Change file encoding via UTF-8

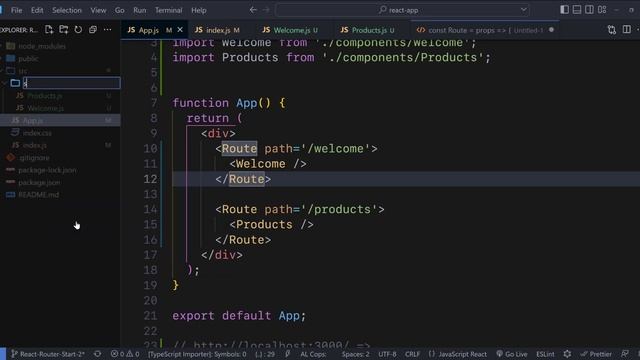tap(387, 354)
